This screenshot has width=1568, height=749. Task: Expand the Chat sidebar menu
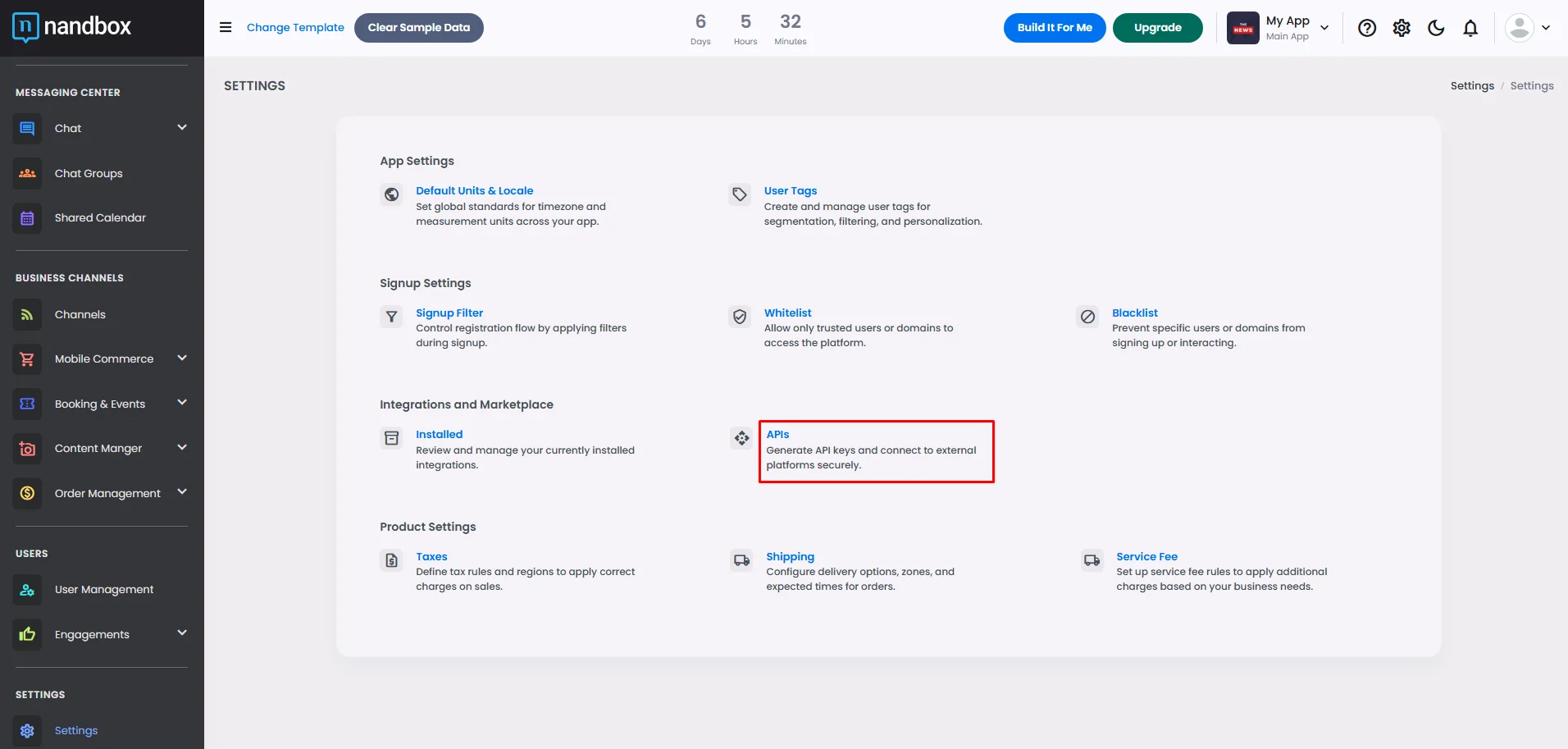tap(182, 128)
